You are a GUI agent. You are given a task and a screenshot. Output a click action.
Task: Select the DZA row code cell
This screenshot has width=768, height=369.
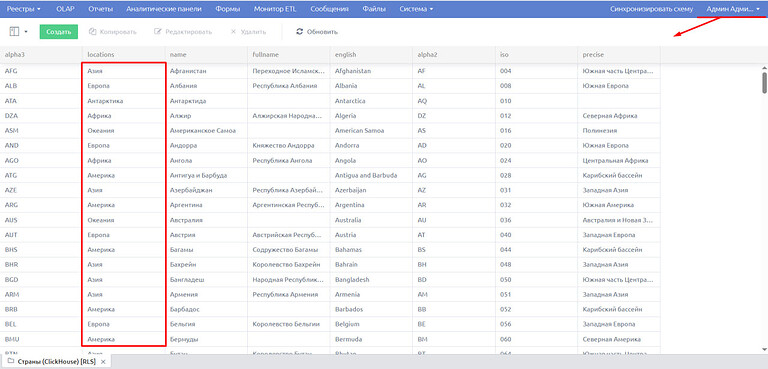pyautogui.click(x=41, y=116)
